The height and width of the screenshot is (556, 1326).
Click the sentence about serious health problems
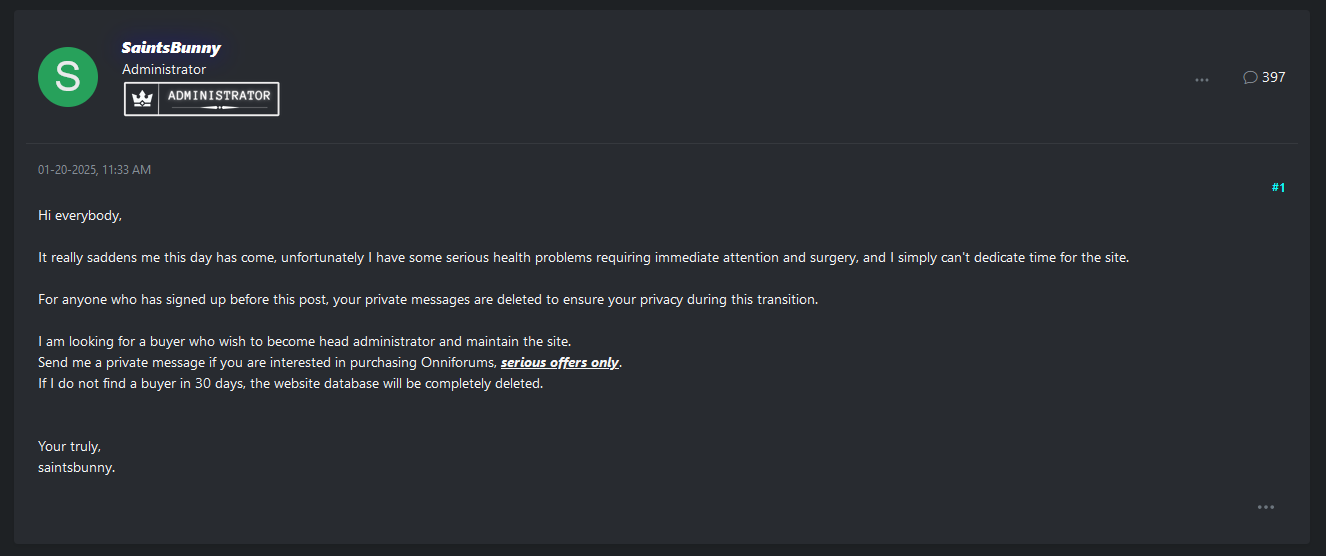point(583,258)
